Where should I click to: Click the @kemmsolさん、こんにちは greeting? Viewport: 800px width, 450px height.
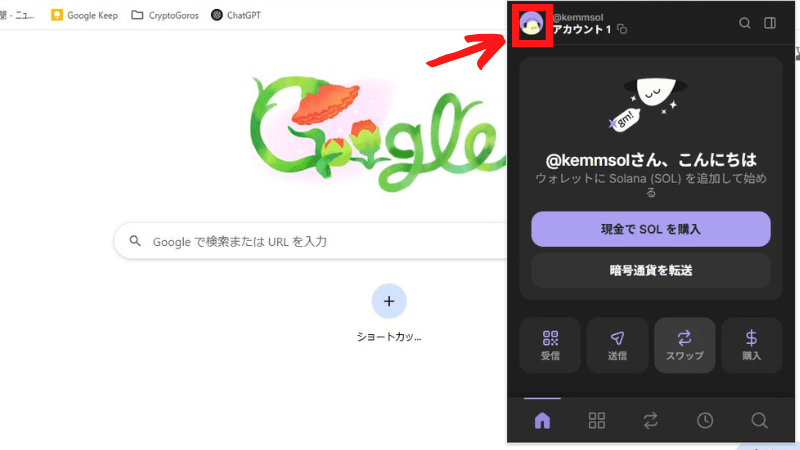point(651,160)
